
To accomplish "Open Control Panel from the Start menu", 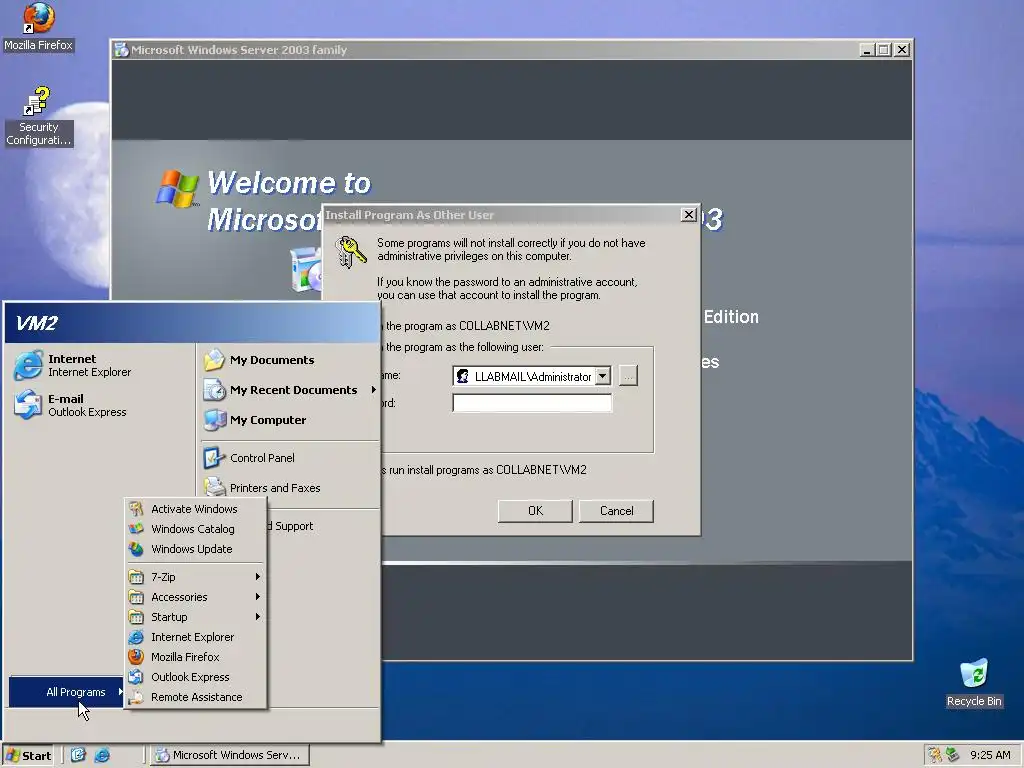I will pos(262,458).
